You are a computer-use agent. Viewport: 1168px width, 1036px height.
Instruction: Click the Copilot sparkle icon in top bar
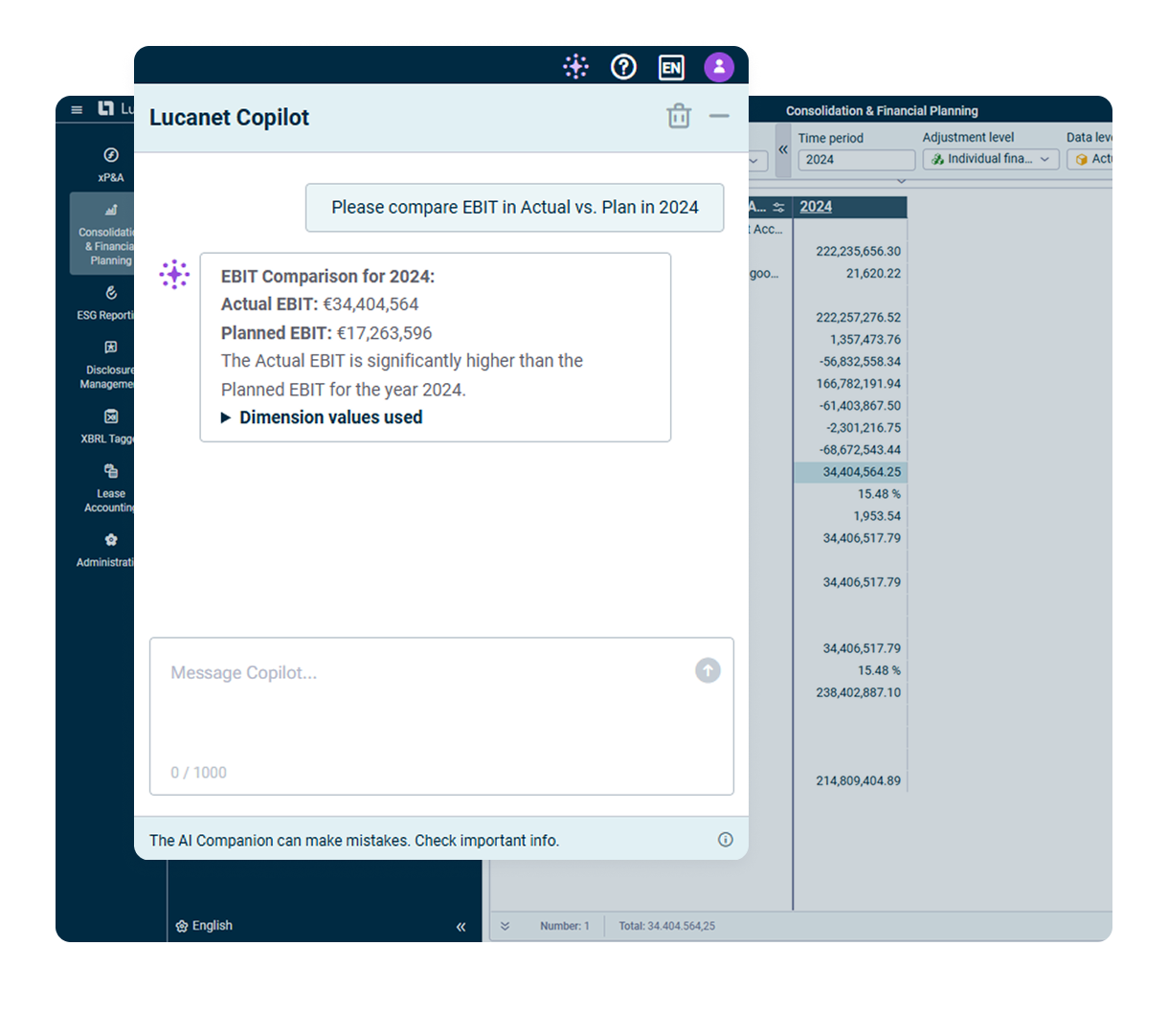tap(575, 67)
